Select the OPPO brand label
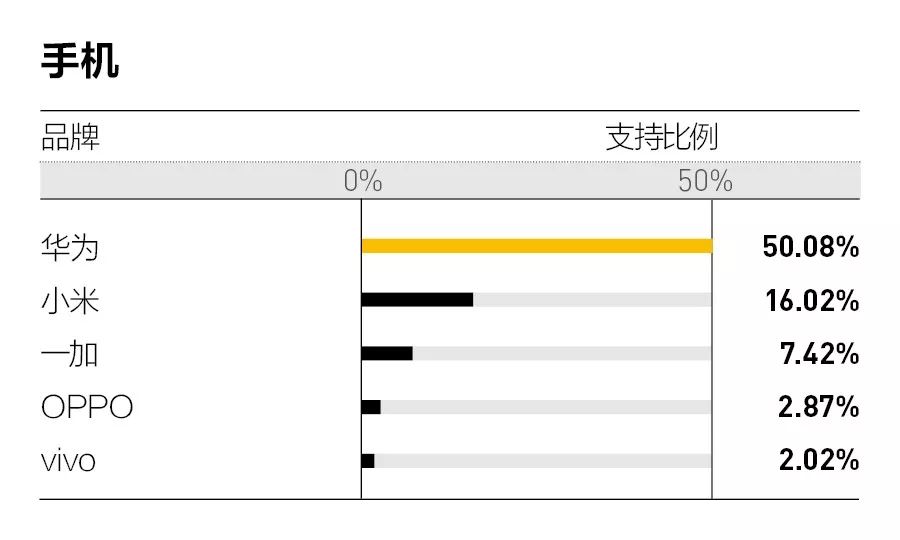The width and height of the screenshot is (900, 540). [87, 407]
